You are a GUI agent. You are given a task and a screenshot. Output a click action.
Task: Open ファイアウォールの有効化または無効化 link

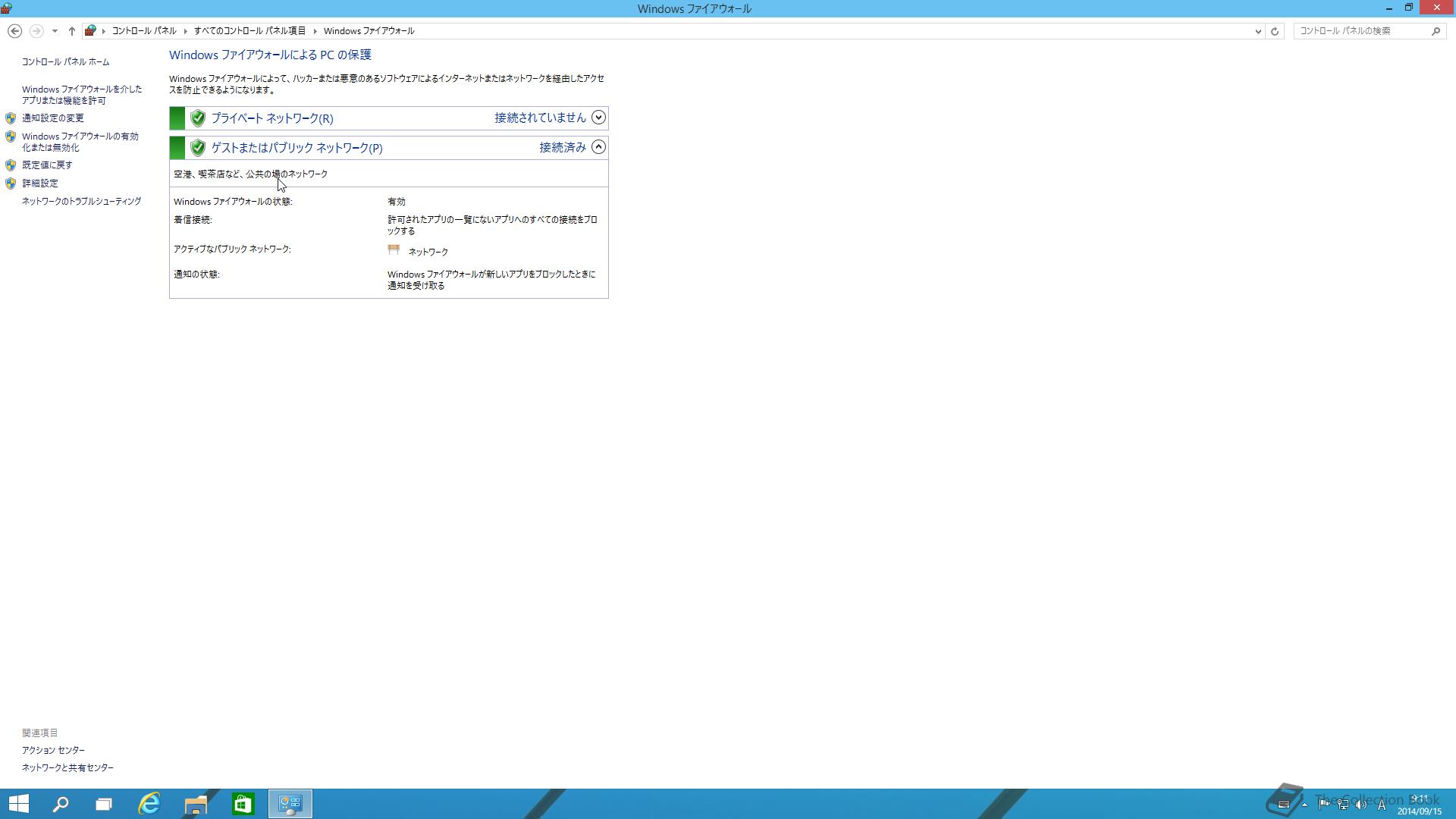[x=80, y=142]
